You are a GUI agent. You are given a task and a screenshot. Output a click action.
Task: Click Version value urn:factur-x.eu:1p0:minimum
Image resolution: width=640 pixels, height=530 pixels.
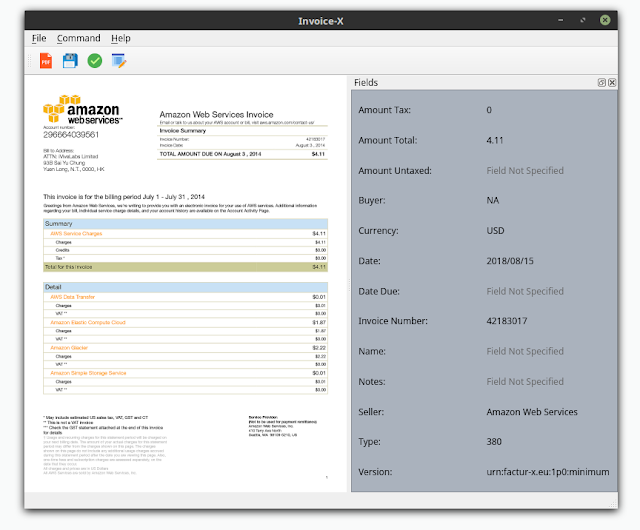tap(547, 472)
